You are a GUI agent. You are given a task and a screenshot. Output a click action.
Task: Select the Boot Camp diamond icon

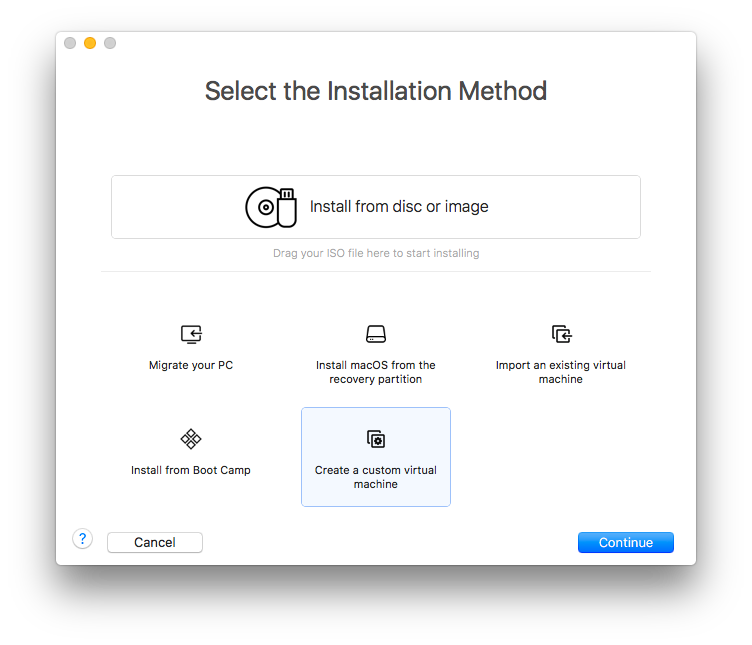point(191,439)
